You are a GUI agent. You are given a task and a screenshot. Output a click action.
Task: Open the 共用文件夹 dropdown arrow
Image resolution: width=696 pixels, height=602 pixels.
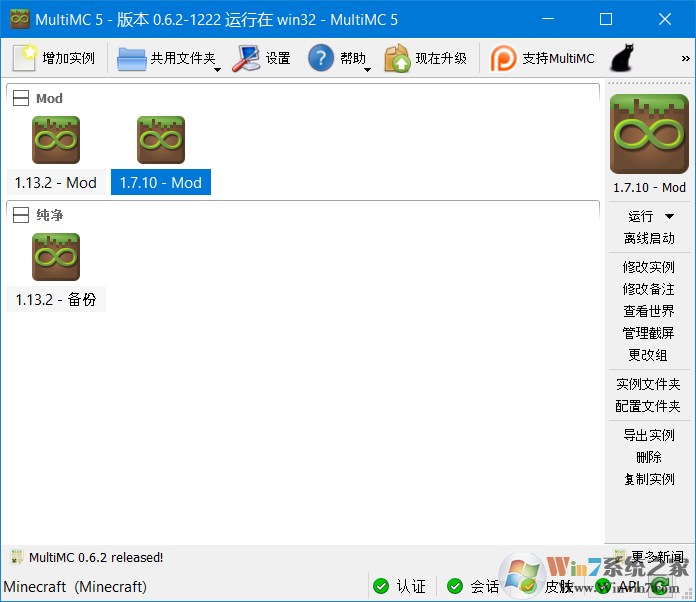tap(218, 70)
